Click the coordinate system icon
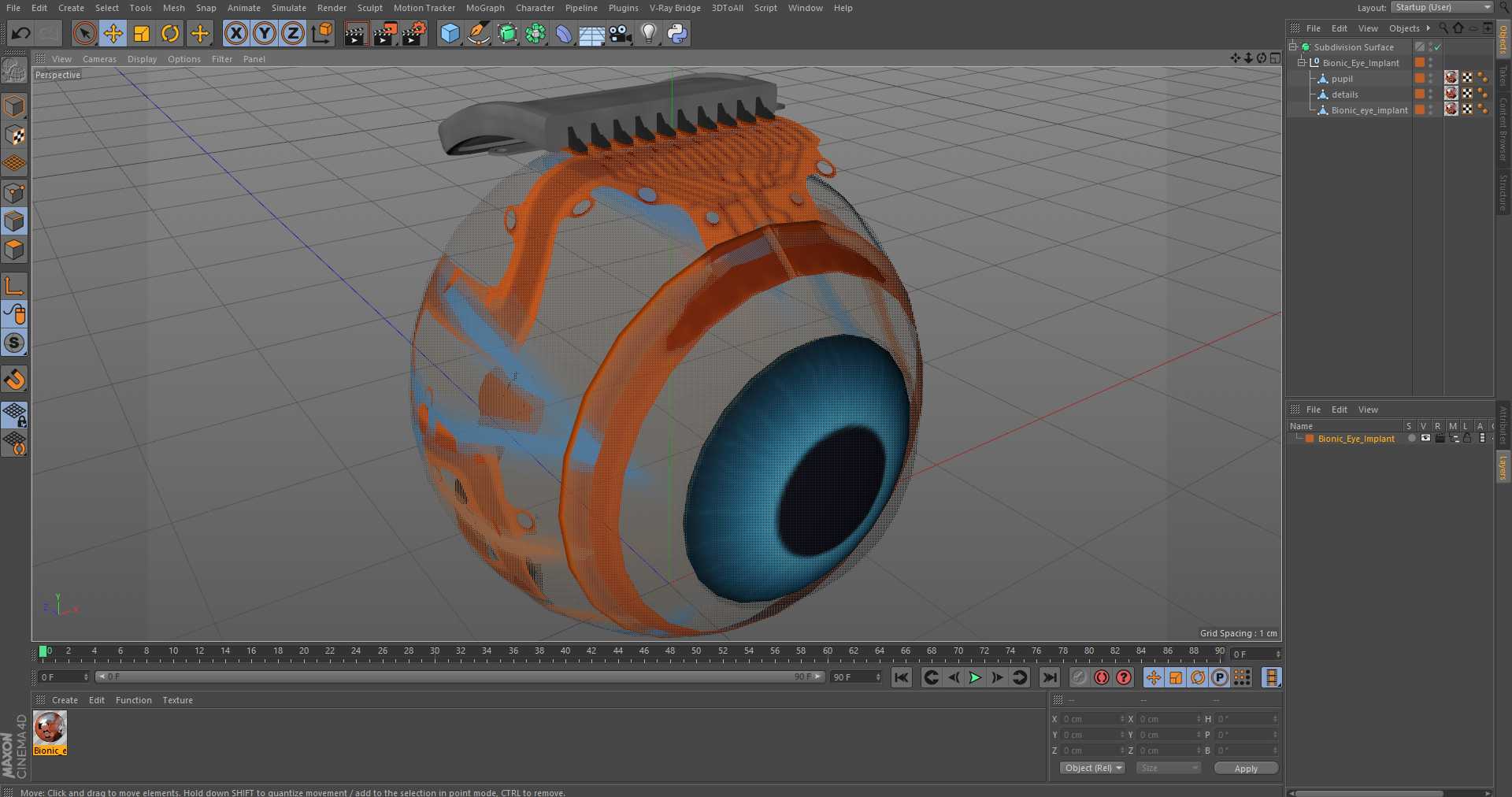Image resolution: width=1512 pixels, height=797 pixels. point(322,33)
